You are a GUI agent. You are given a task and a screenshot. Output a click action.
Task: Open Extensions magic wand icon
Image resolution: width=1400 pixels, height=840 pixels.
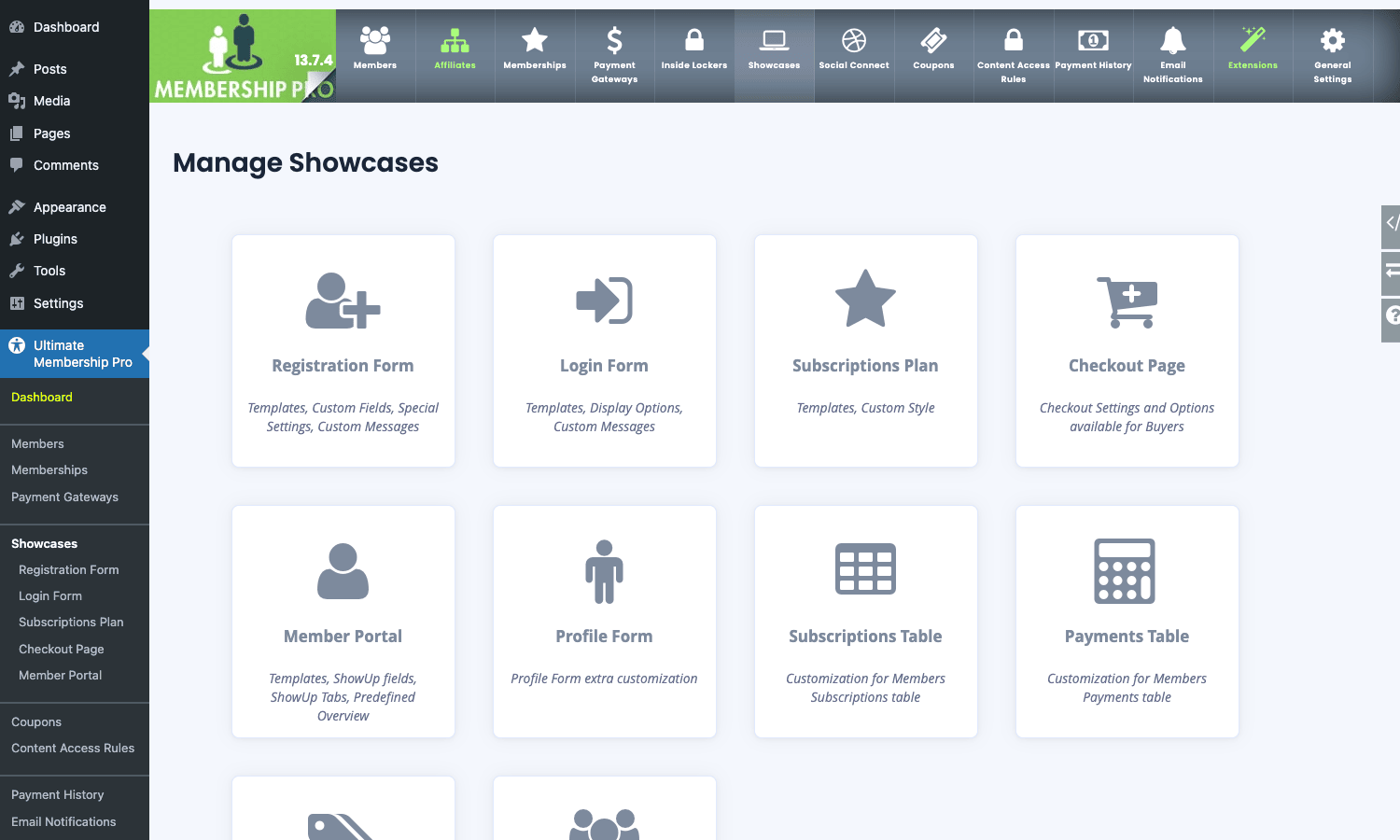tap(1253, 40)
